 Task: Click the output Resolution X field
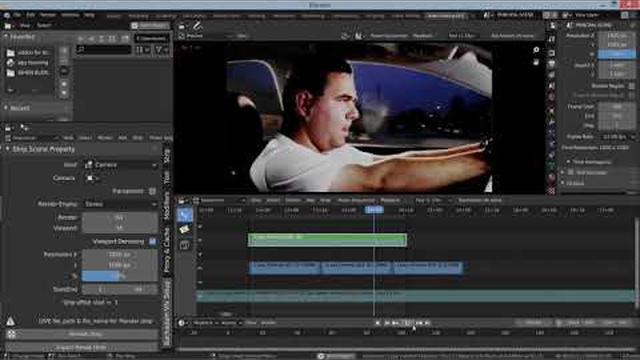(617, 36)
